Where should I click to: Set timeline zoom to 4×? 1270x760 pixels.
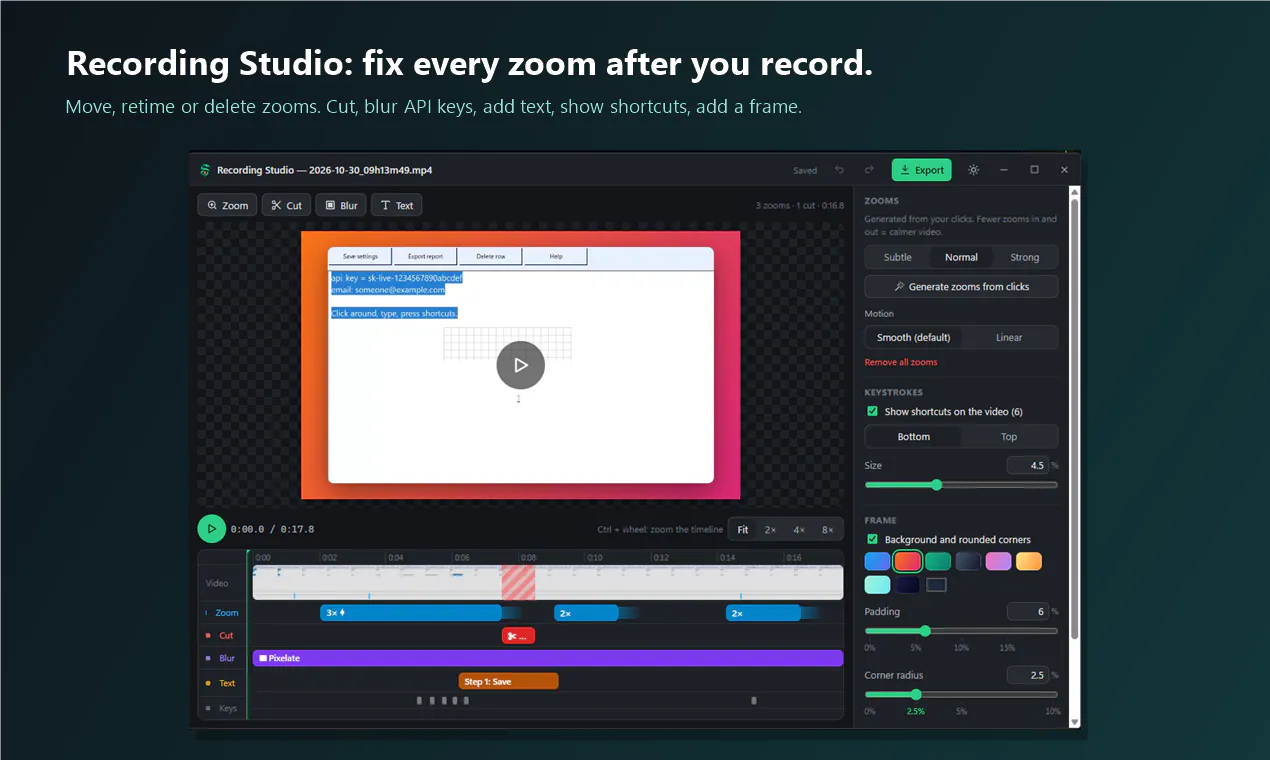pyautogui.click(x=799, y=529)
